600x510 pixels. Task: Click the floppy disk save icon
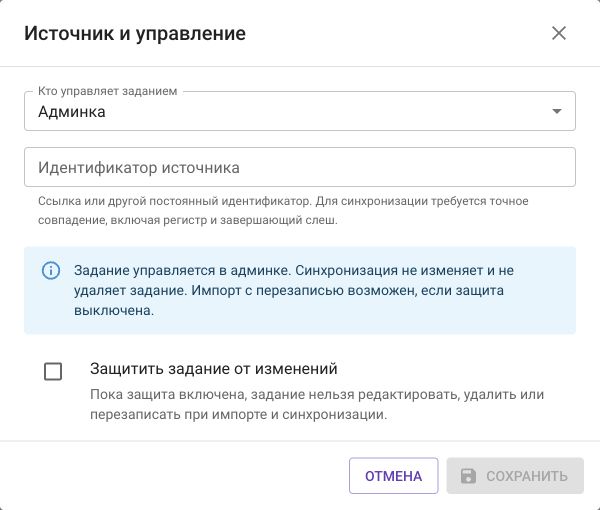pos(468,476)
